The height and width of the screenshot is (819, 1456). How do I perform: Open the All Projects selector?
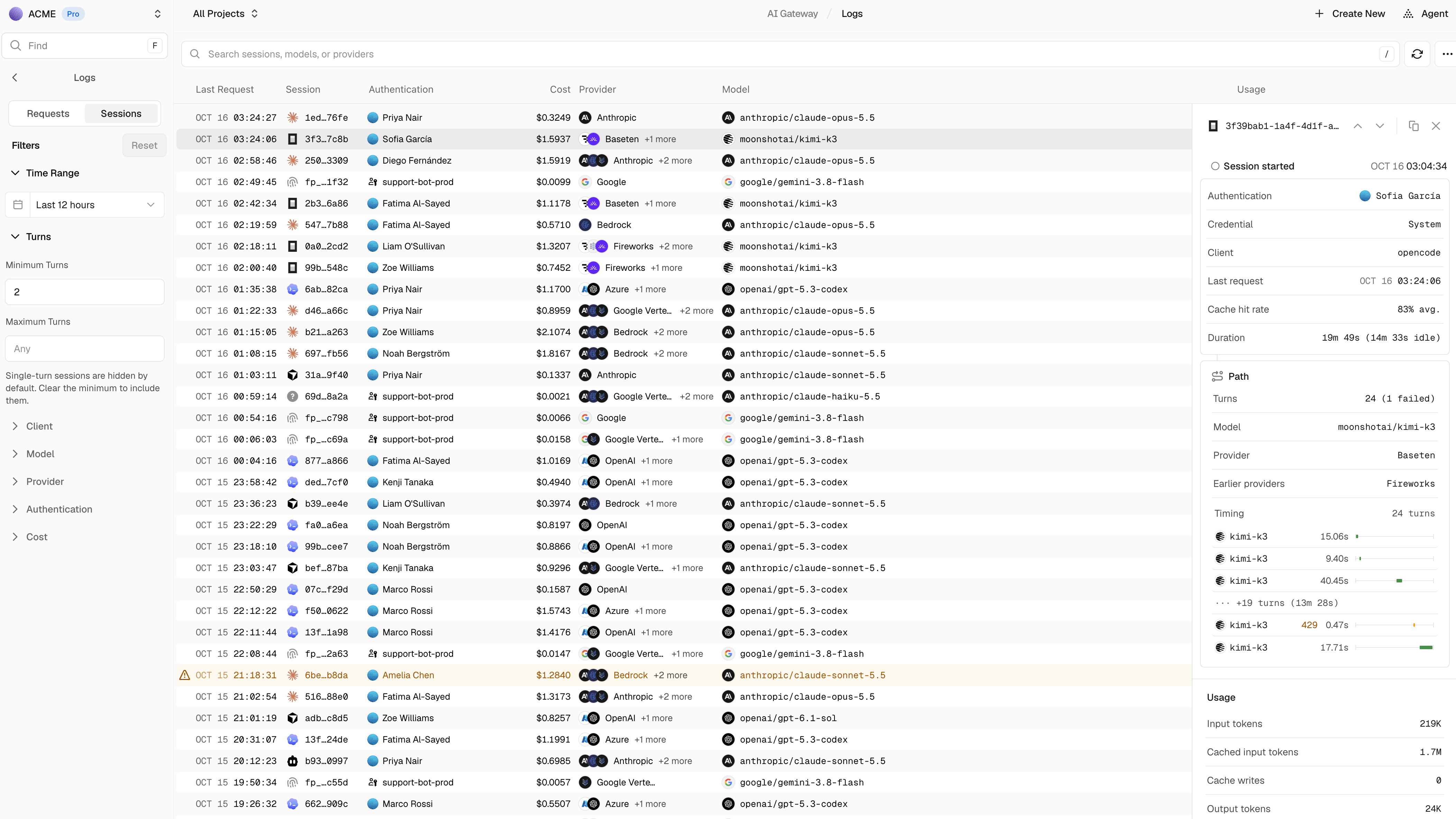[225, 13]
